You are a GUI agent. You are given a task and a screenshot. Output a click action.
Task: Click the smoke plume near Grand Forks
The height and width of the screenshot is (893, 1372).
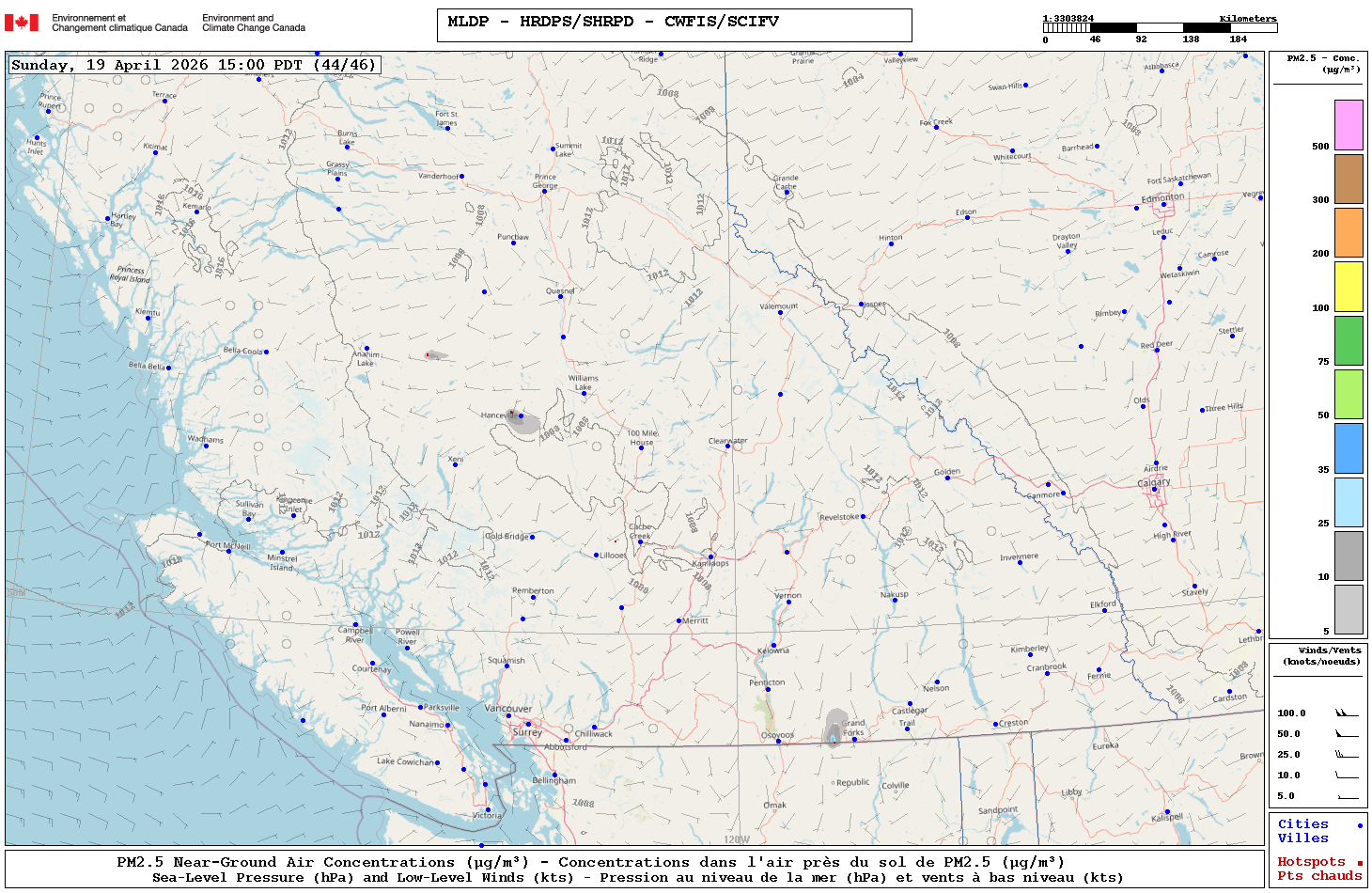point(834,727)
